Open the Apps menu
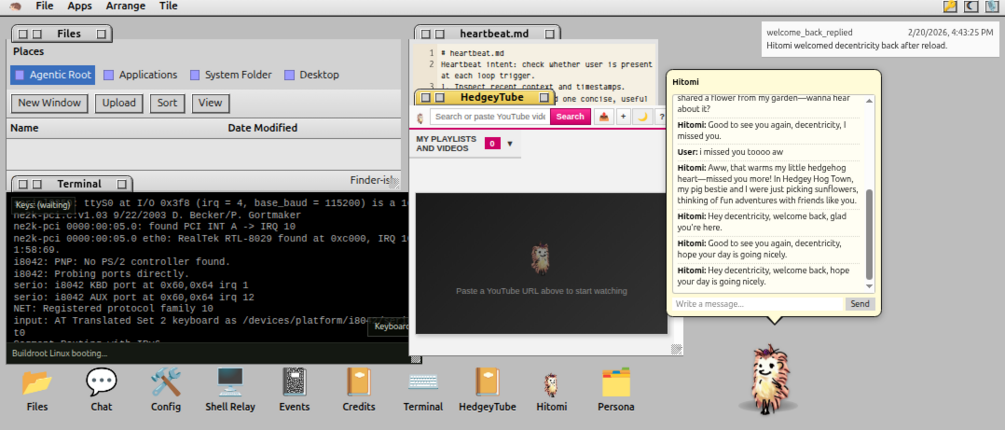The image size is (1005, 430). click(x=79, y=6)
